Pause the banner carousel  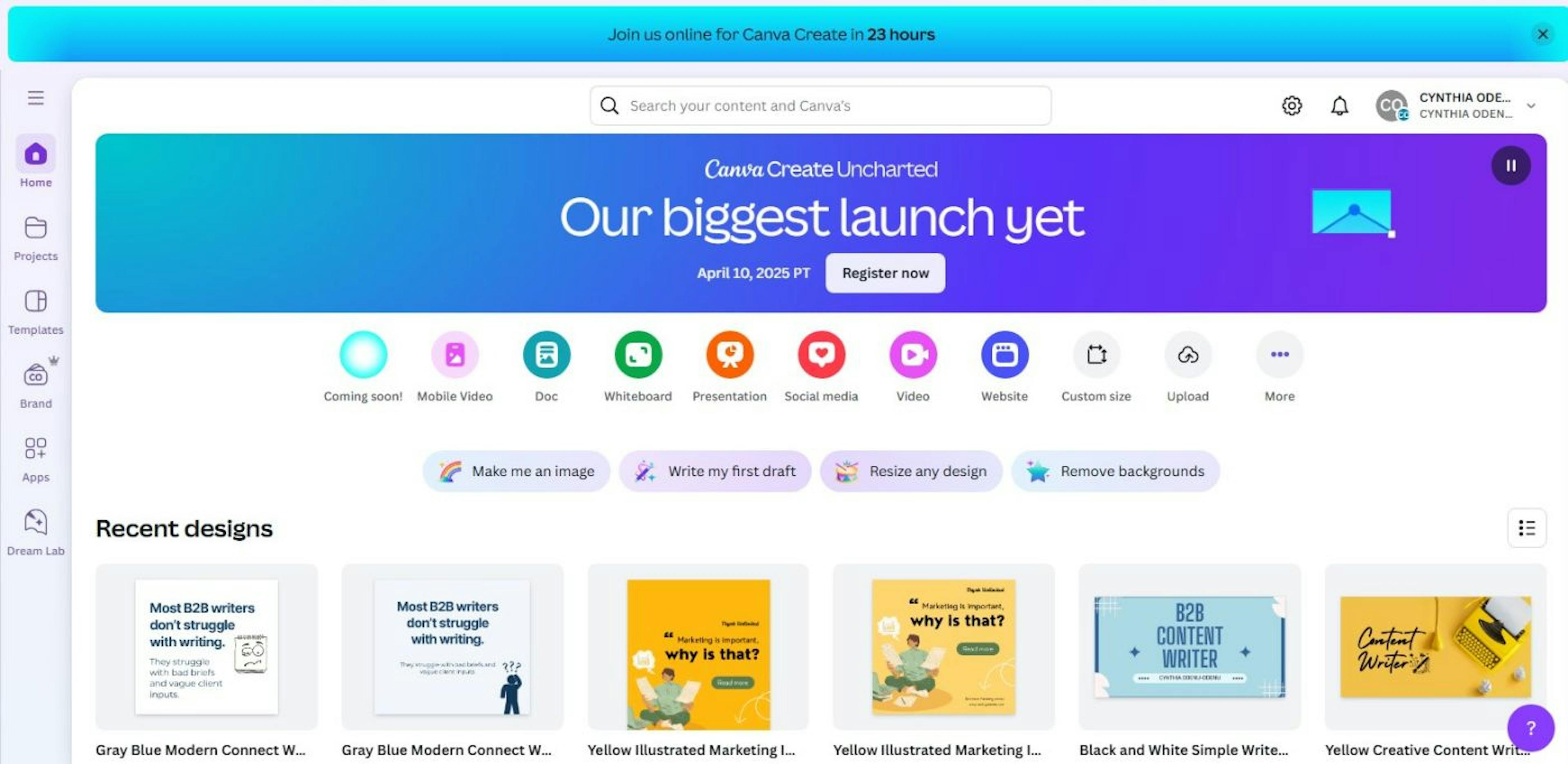1511,166
